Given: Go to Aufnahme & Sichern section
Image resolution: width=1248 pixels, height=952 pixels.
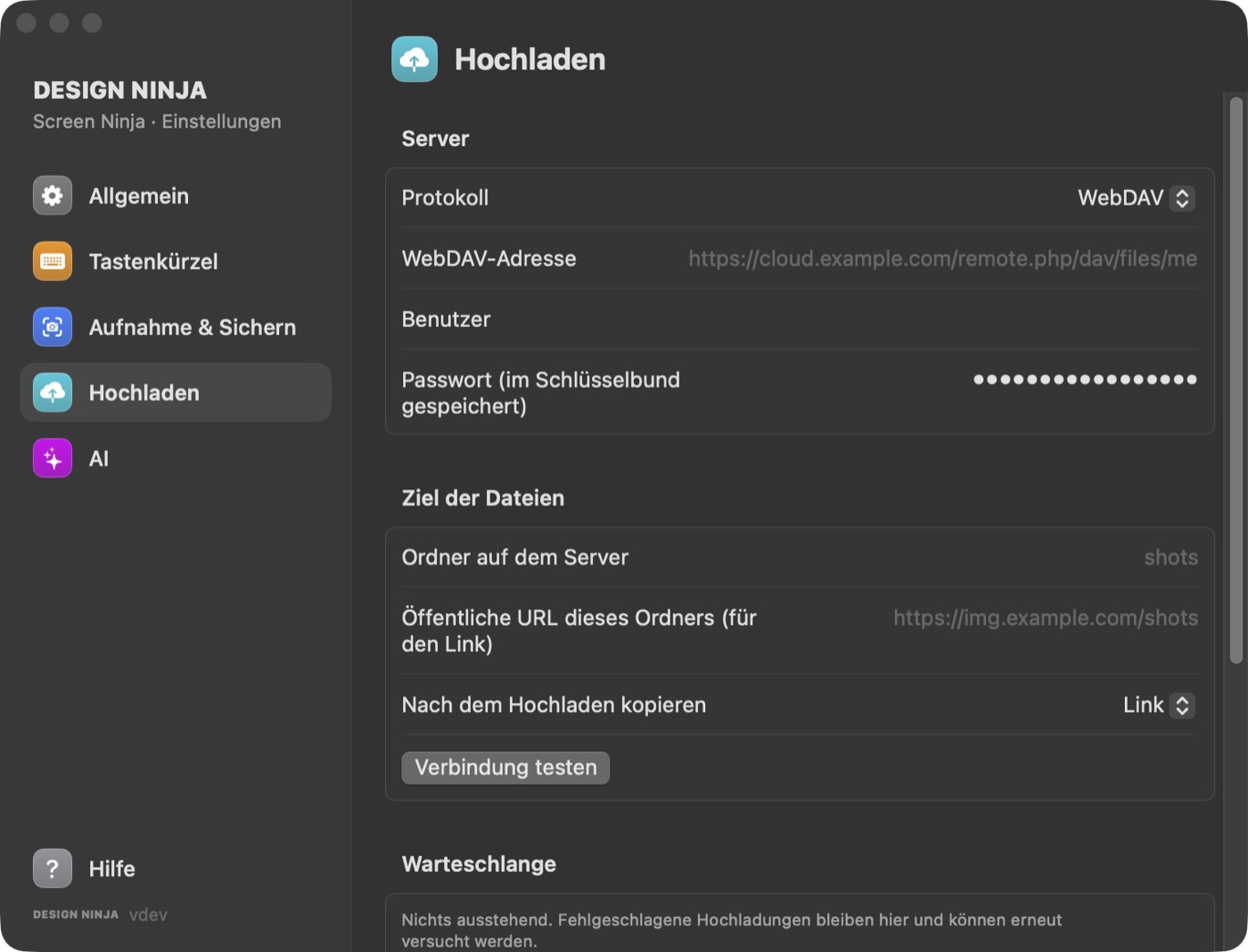Looking at the screenshot, I should (x=176, y=327).
